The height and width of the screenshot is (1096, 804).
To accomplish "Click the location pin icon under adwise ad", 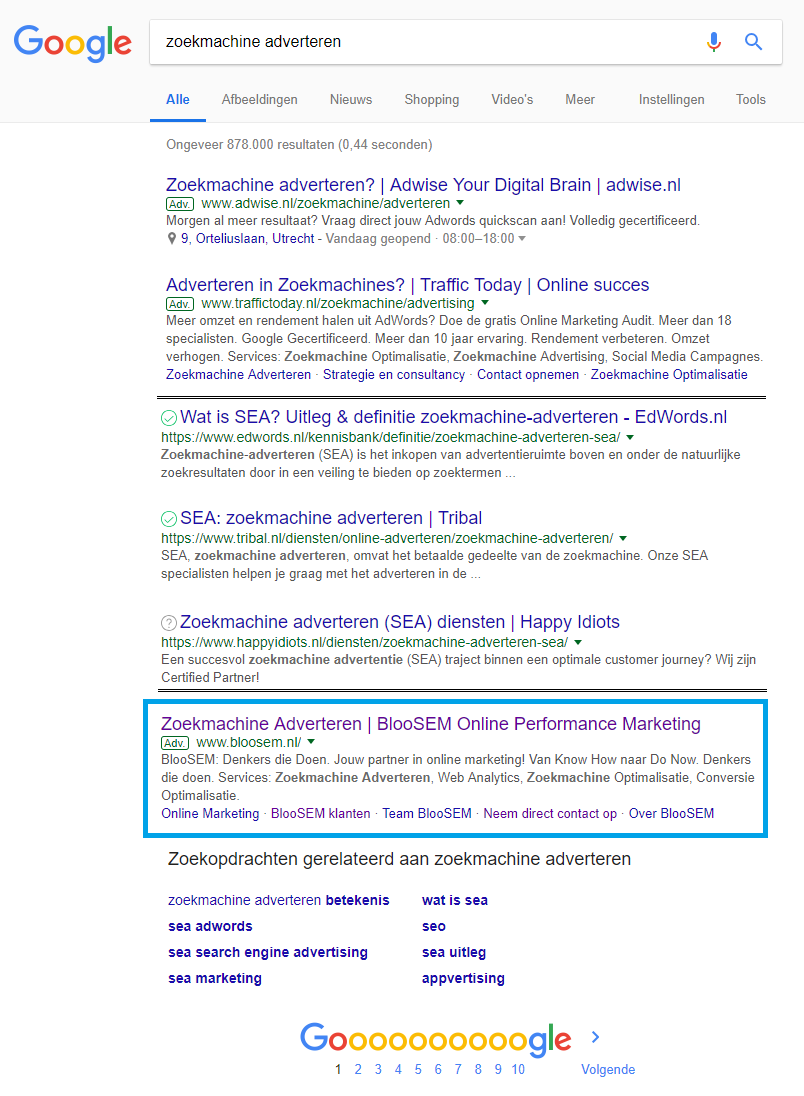I will pyautogui.click(x=172, y=238).
